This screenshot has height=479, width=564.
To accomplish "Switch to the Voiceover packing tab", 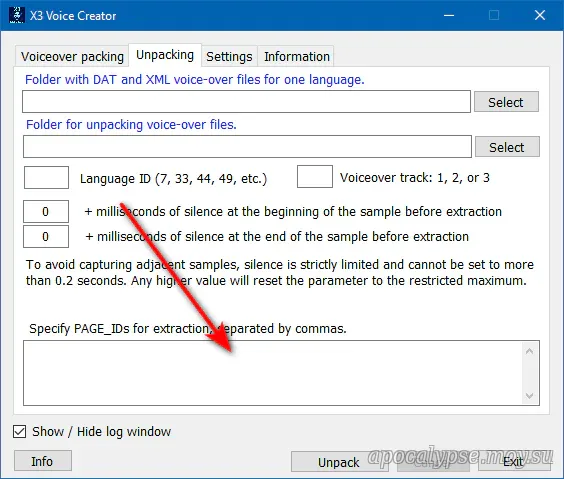I will point(72,56).
